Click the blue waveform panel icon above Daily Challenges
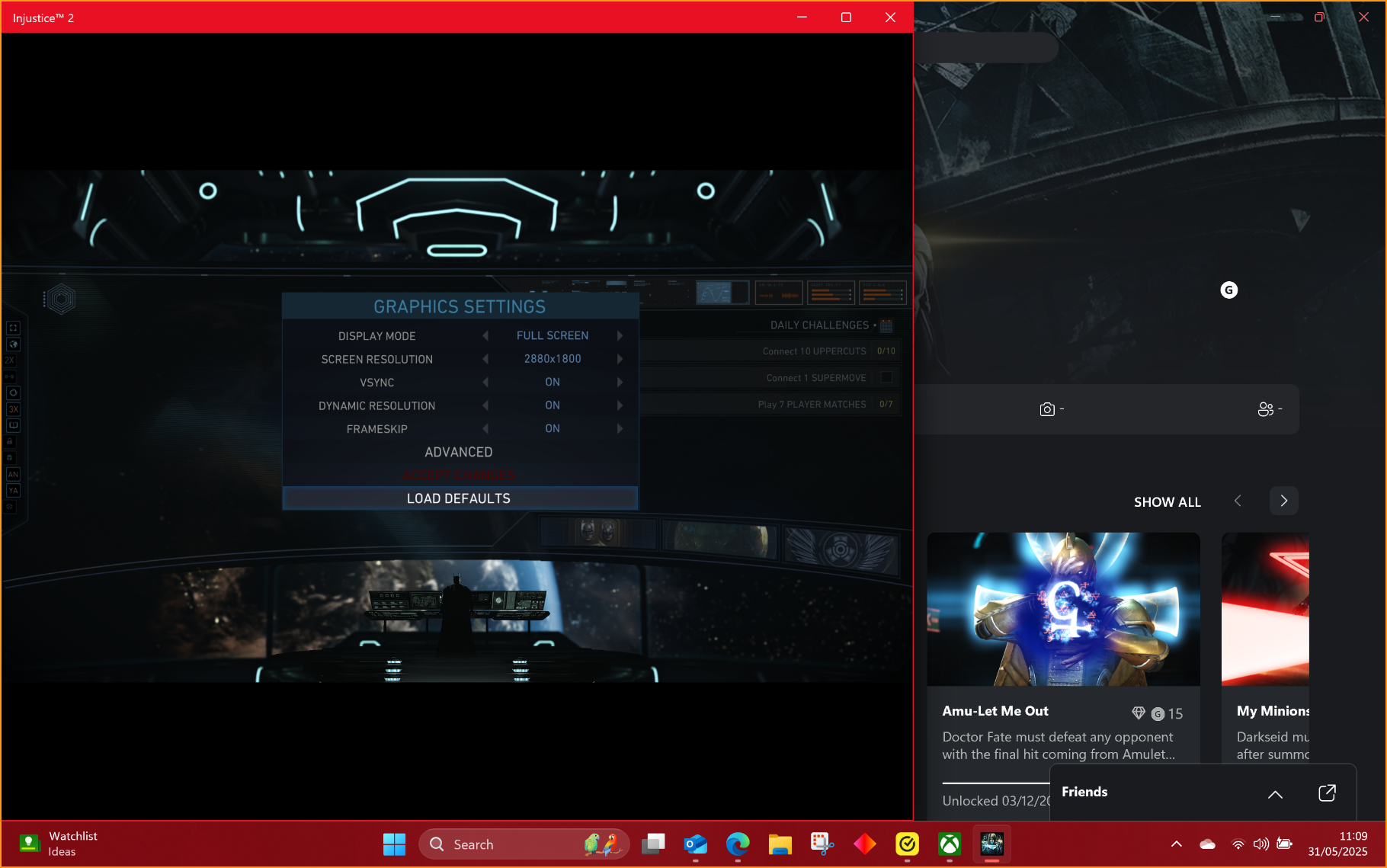Image resolution: width=1387 pixels, height=868 pixels. [722, 293]
